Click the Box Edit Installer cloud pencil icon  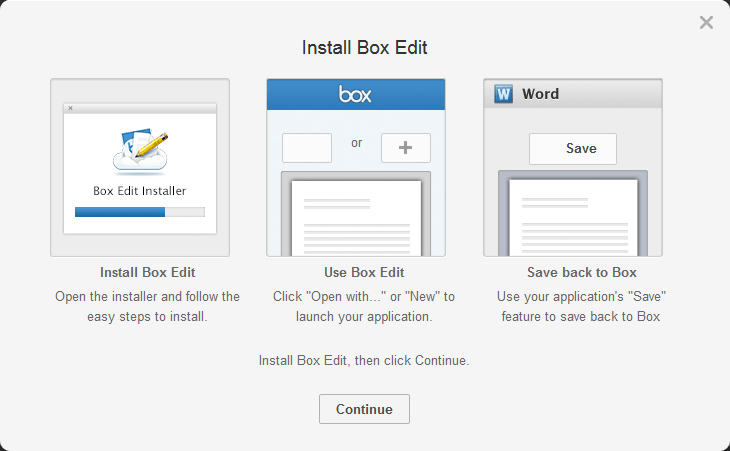(140, 151)
